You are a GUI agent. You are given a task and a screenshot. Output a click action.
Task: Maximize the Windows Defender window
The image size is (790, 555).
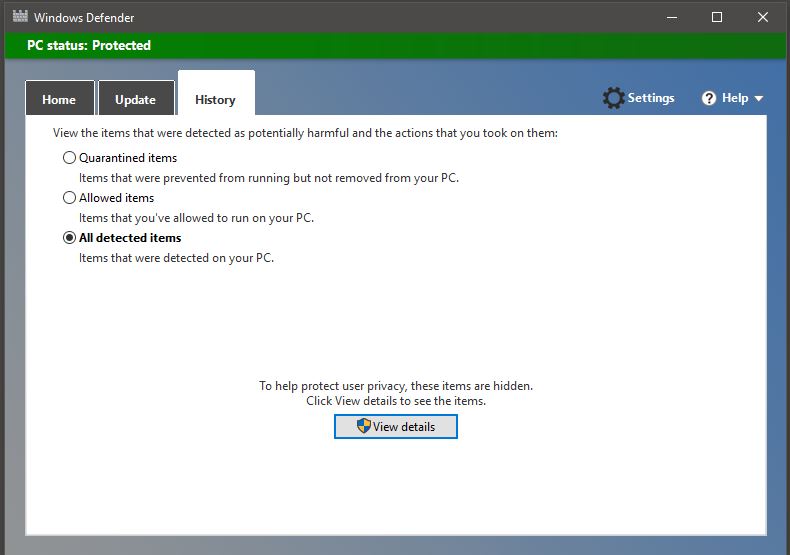pyautogui.click(x=717, y=17)
